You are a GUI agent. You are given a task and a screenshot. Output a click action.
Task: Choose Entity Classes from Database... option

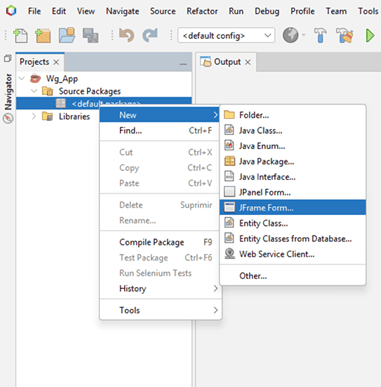(x=293, y=238)
